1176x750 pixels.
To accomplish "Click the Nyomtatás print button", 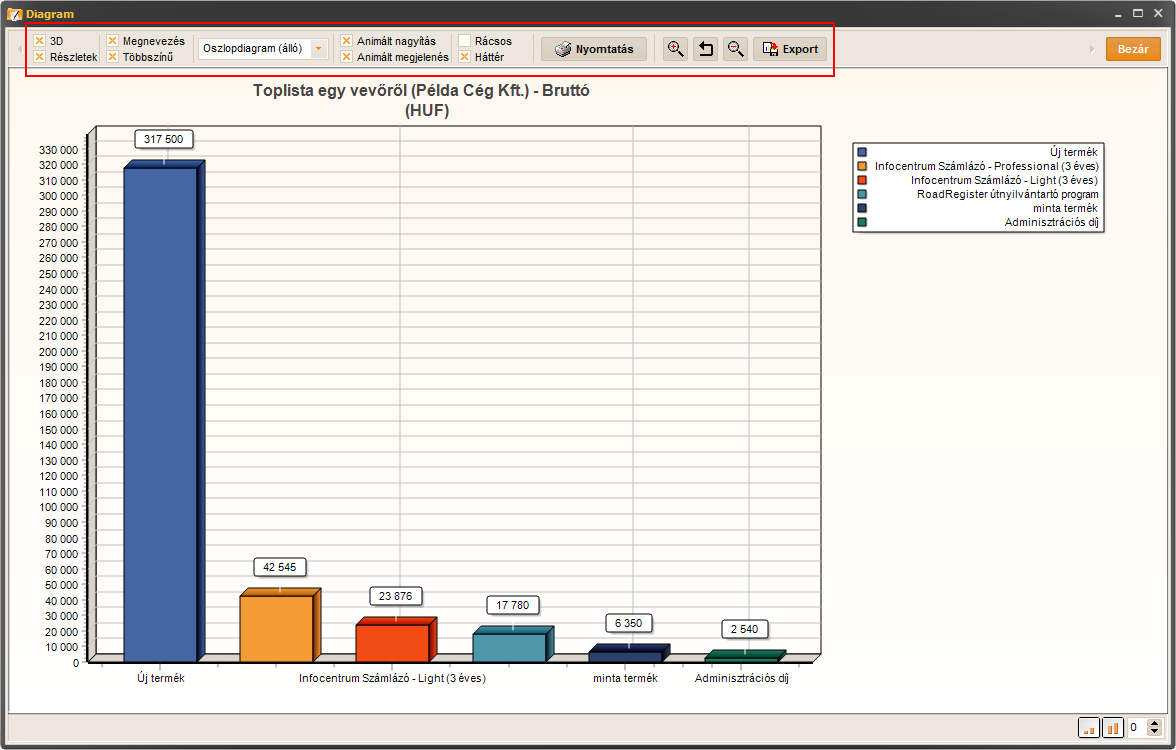I will pyautogui.click(x=594, y=50).
